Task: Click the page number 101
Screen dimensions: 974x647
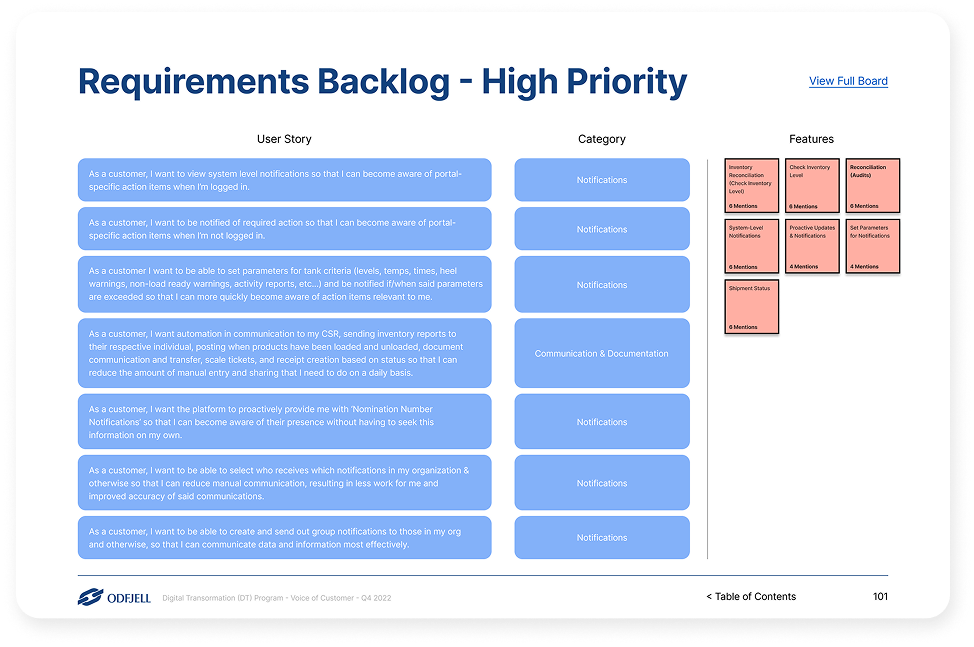Action: [880, 597]
